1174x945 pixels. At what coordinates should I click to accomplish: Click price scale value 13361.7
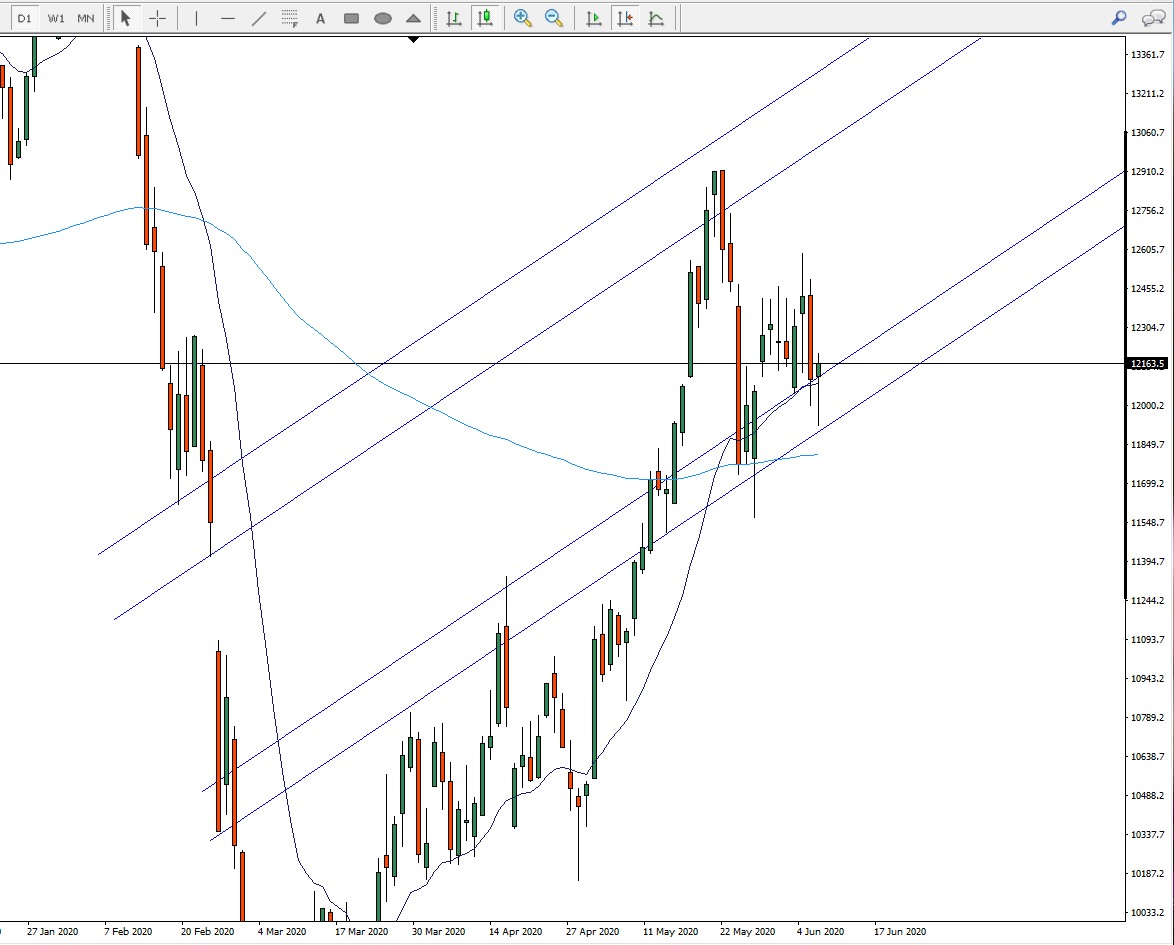(x=1148, y=55)
